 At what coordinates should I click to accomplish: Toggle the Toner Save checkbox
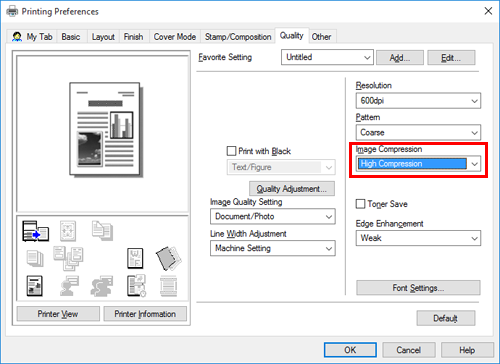360,204
